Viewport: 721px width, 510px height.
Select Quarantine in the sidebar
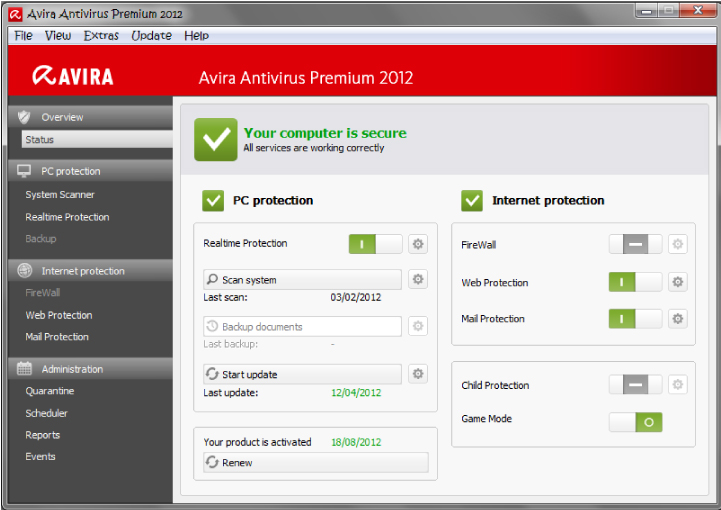click(50, 391)
